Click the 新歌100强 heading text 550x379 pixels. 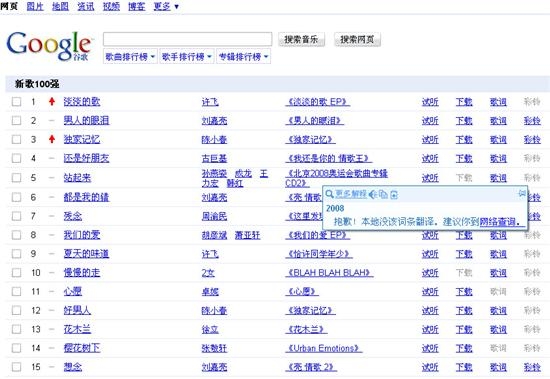click(37, 84)
